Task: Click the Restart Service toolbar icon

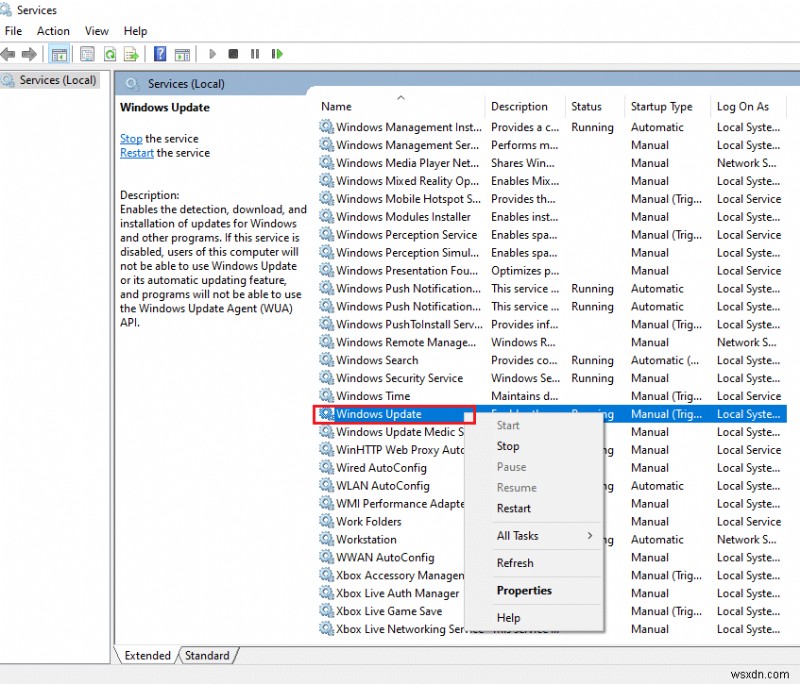Action: pos(278,54)
